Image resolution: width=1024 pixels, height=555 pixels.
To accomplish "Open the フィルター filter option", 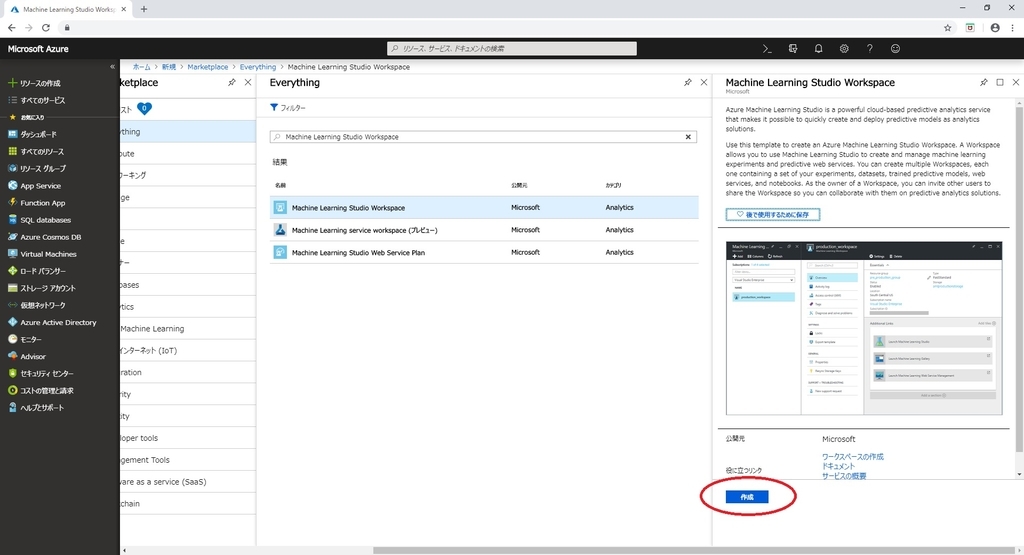I will (x=288, y=108).
